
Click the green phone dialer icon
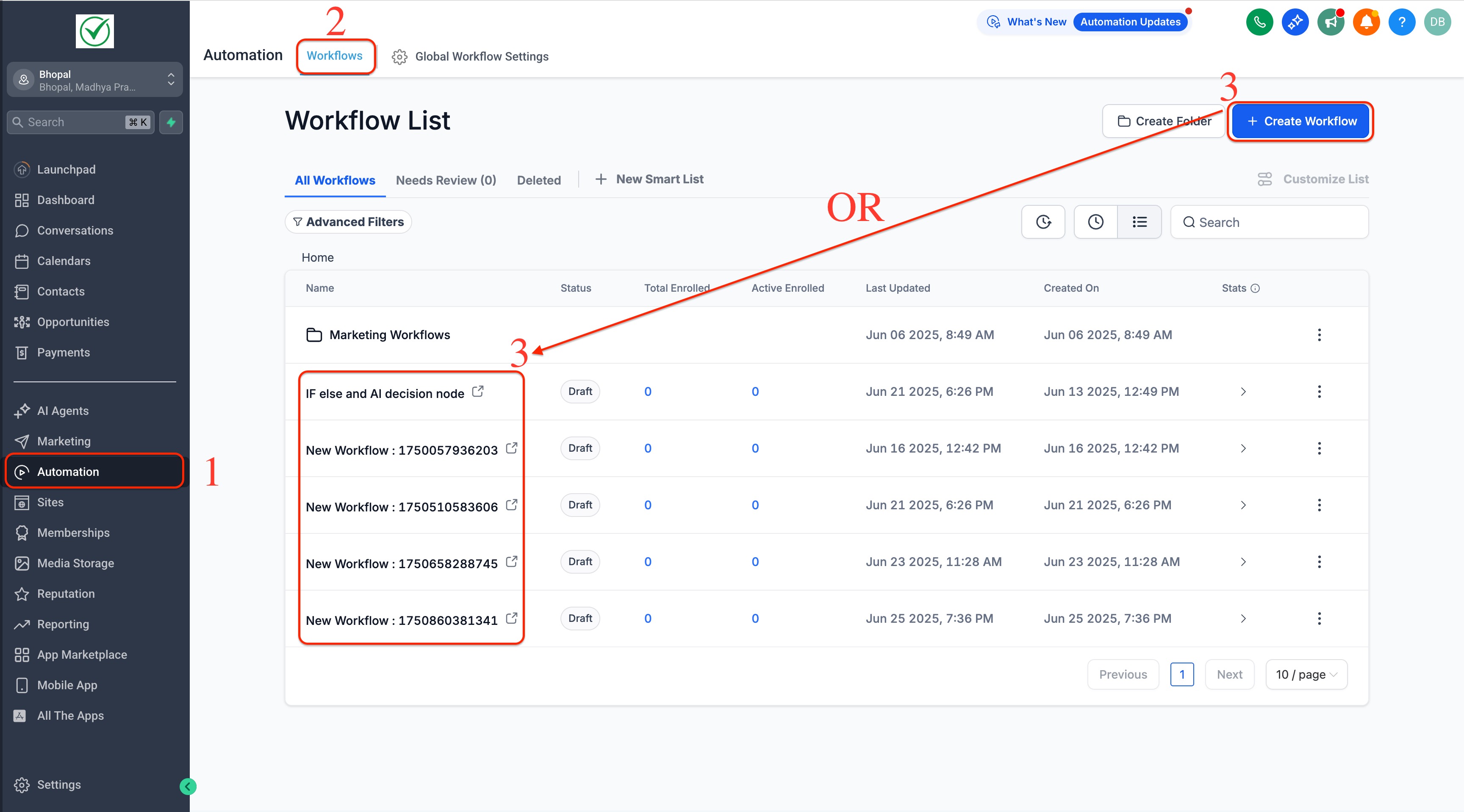click(x=1259, y=22)
